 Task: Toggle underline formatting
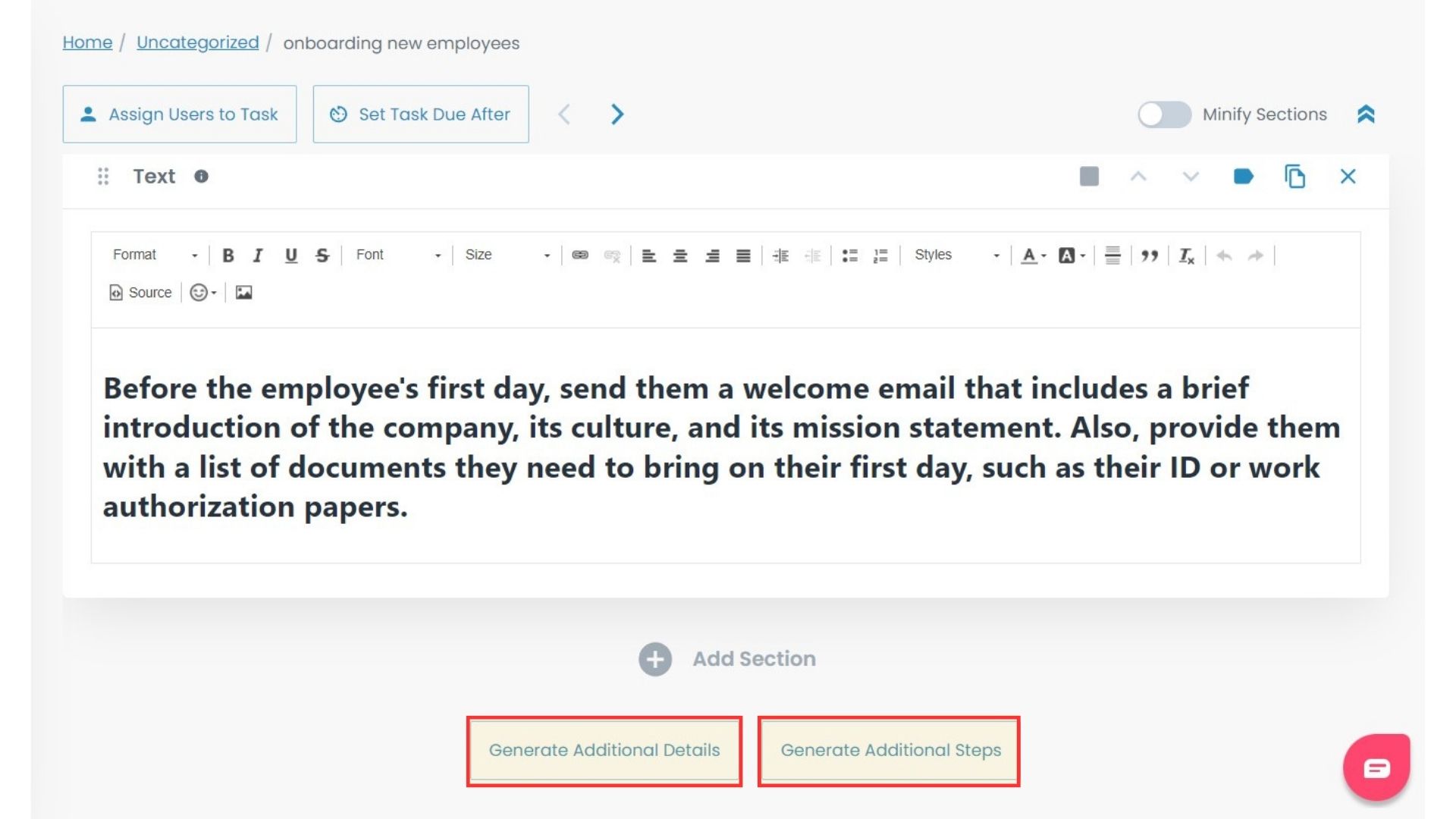290,255
